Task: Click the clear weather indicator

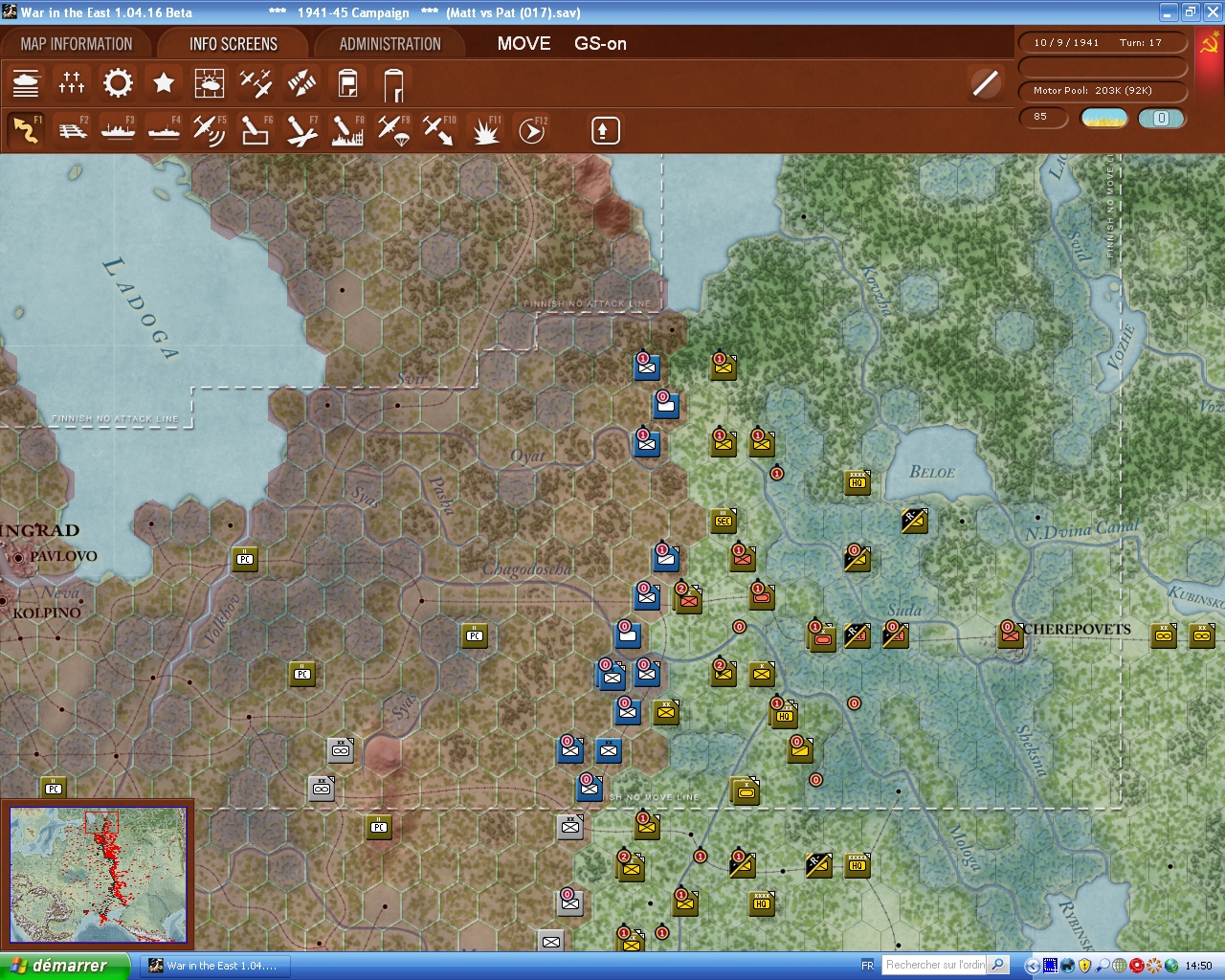Action: (x=1103, y=118)
